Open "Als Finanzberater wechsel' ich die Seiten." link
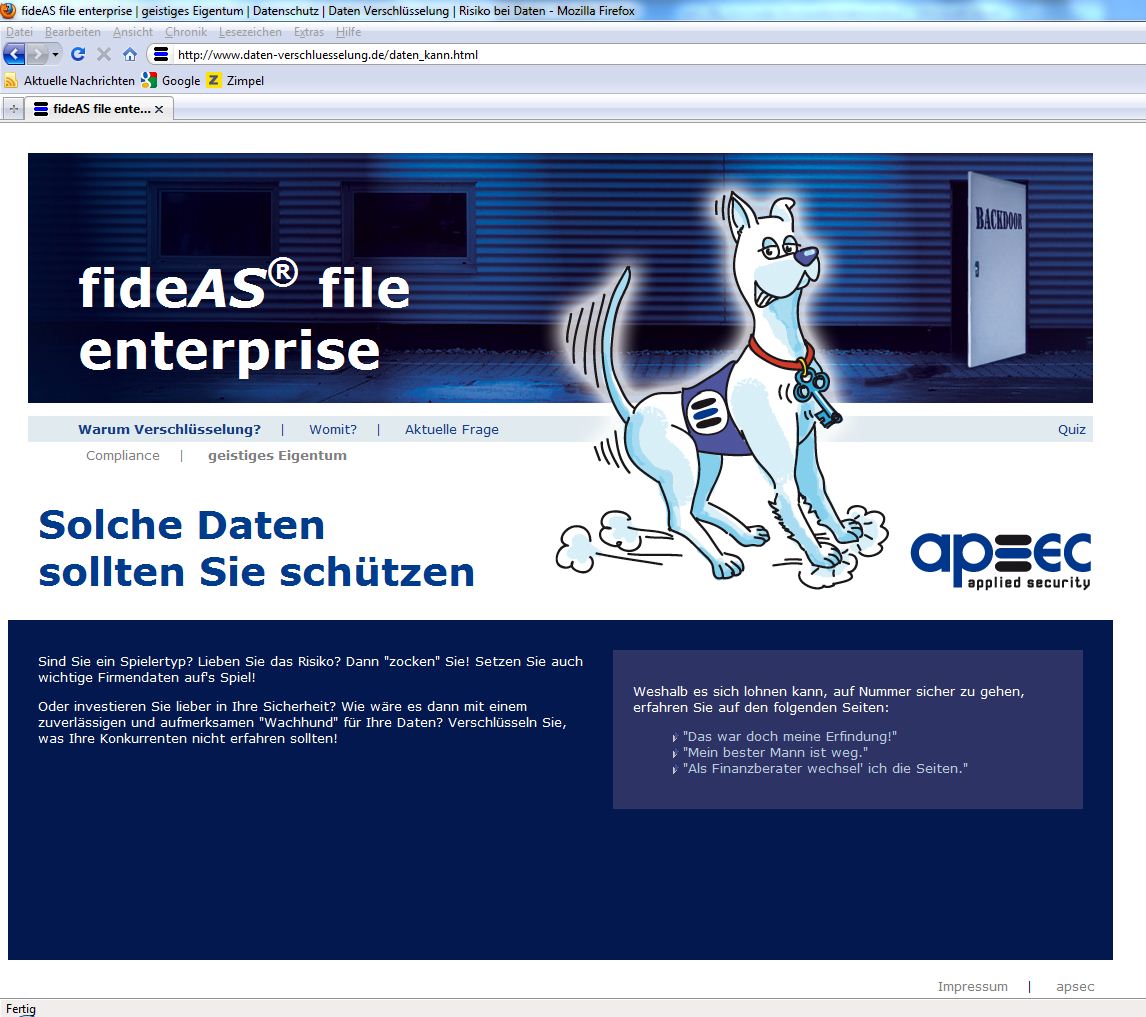Screen dimensions: 1146x1017 click(x=825, y=768)
